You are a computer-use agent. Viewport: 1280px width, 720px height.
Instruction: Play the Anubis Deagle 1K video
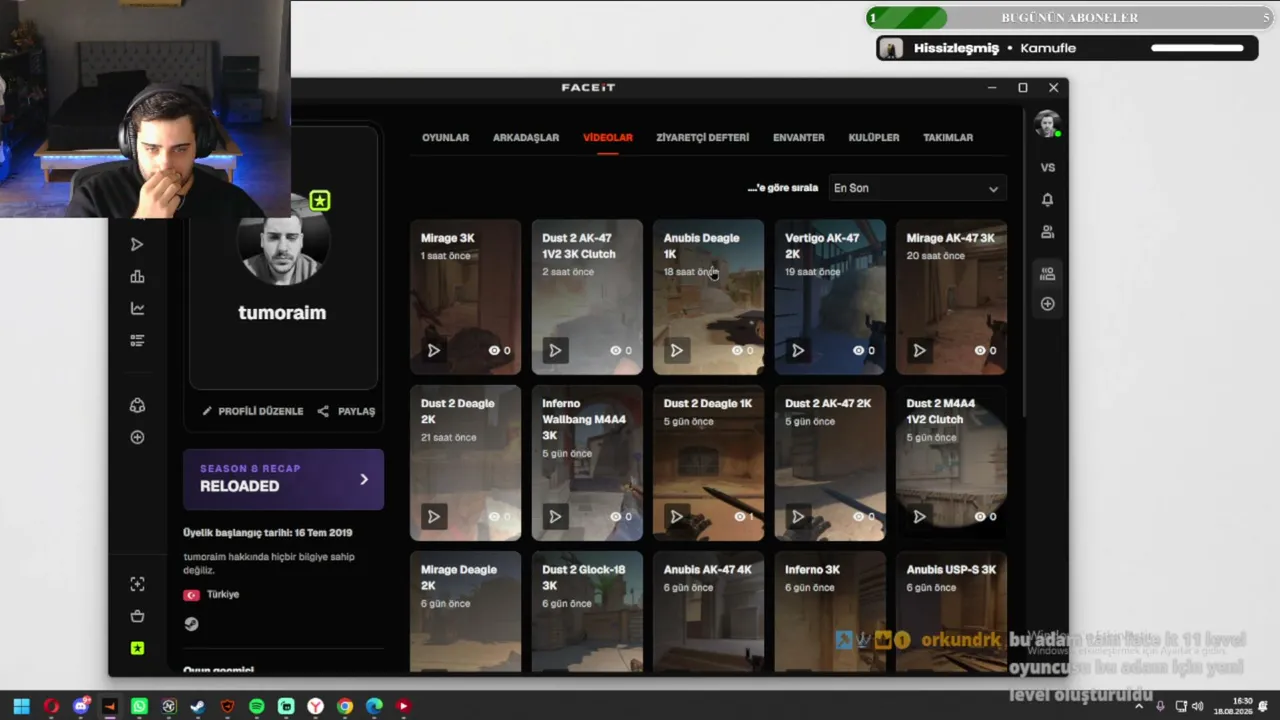point(676,351)
